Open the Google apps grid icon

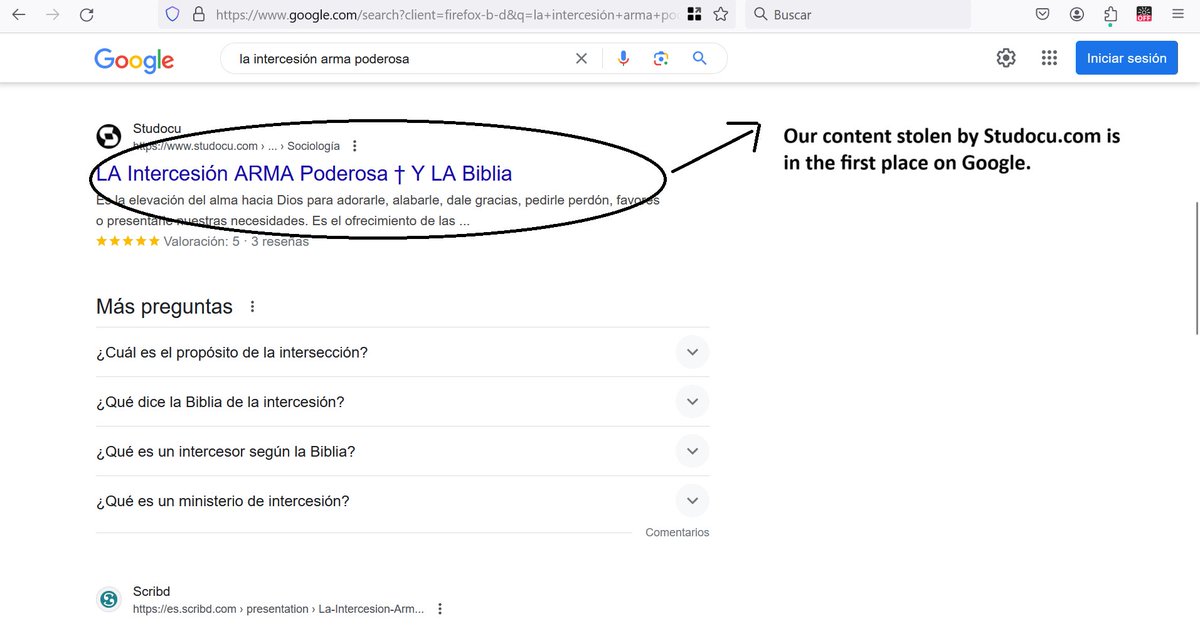coord(1049,58)
